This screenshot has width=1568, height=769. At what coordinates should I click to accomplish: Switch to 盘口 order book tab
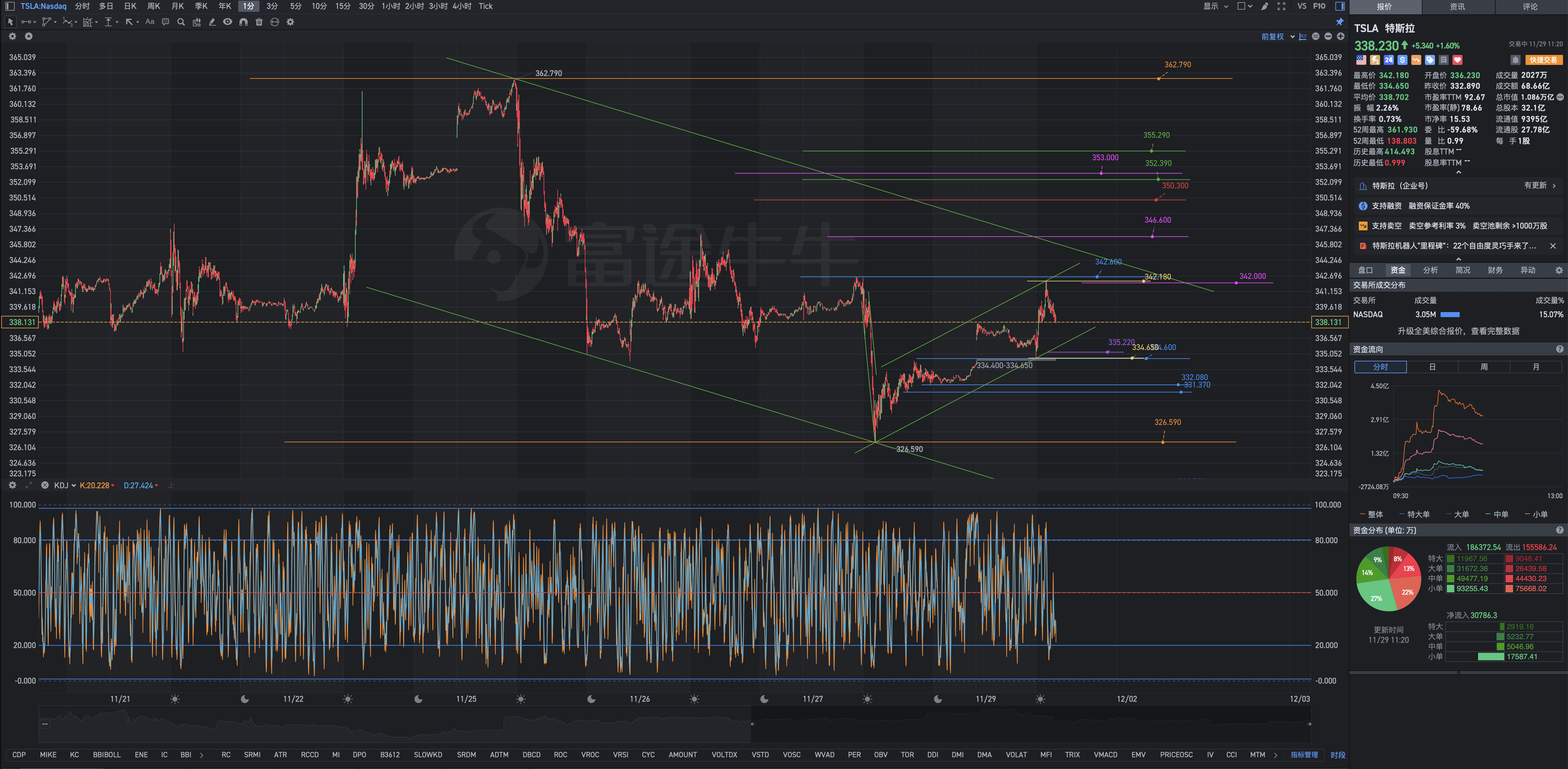click(x=1365, y=270)
